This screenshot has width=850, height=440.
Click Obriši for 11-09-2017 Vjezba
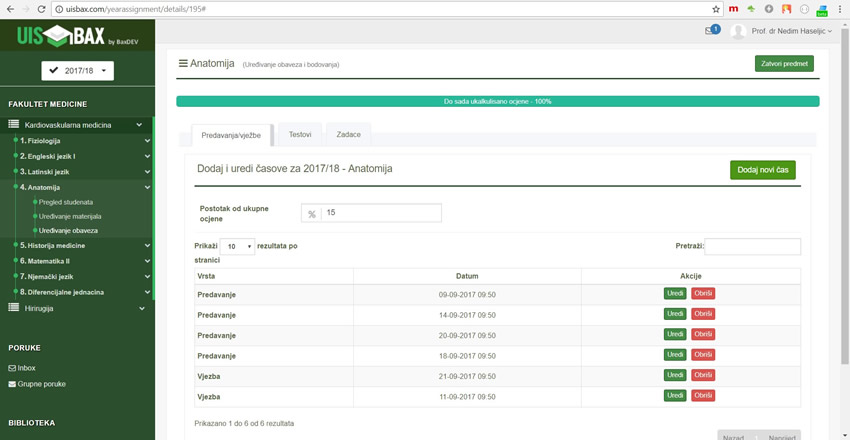tap(703, 396)
